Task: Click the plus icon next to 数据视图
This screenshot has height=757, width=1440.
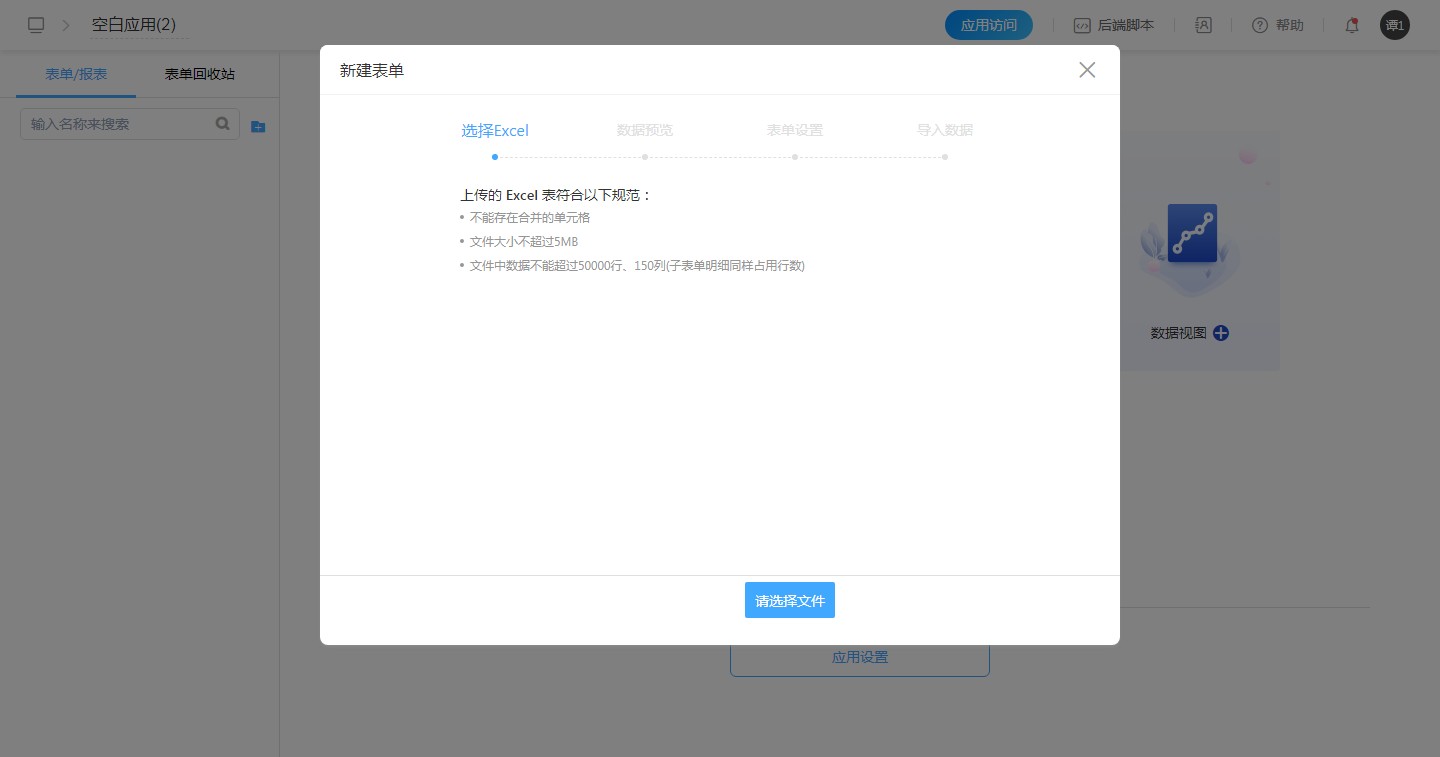Action: (x=1221, y=333)
